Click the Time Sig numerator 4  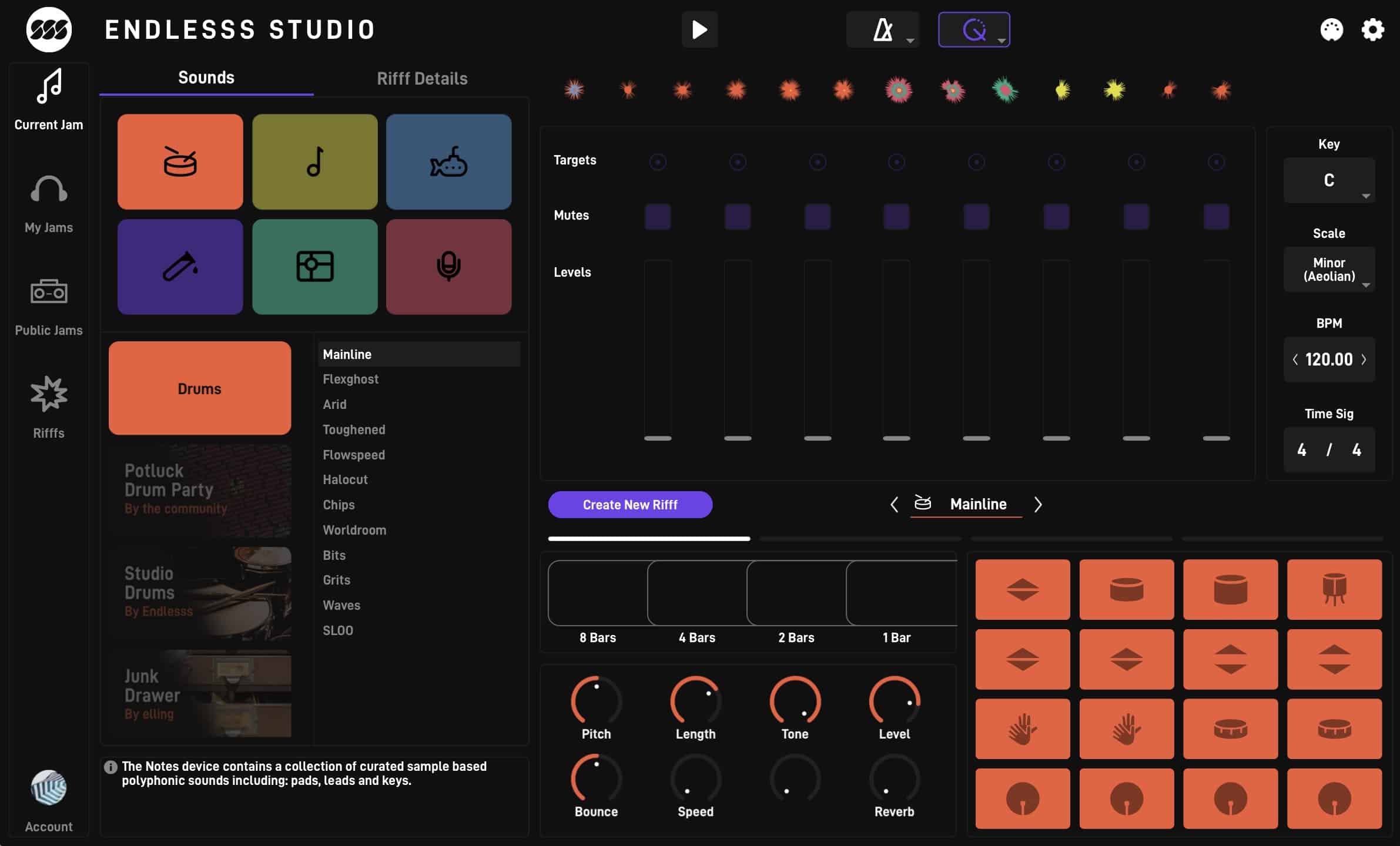pyautogui.click(x=1302, y=450)
